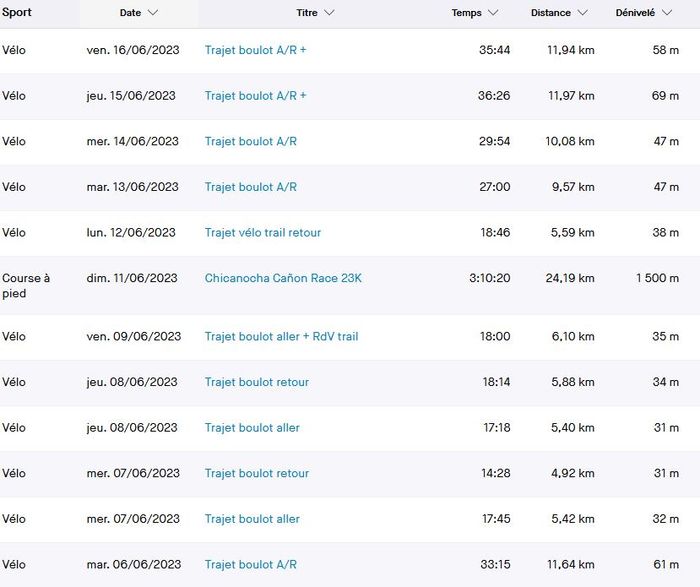Toggle the Temps column sort arrow
The image size is (700, 587).
pos(492,13)
